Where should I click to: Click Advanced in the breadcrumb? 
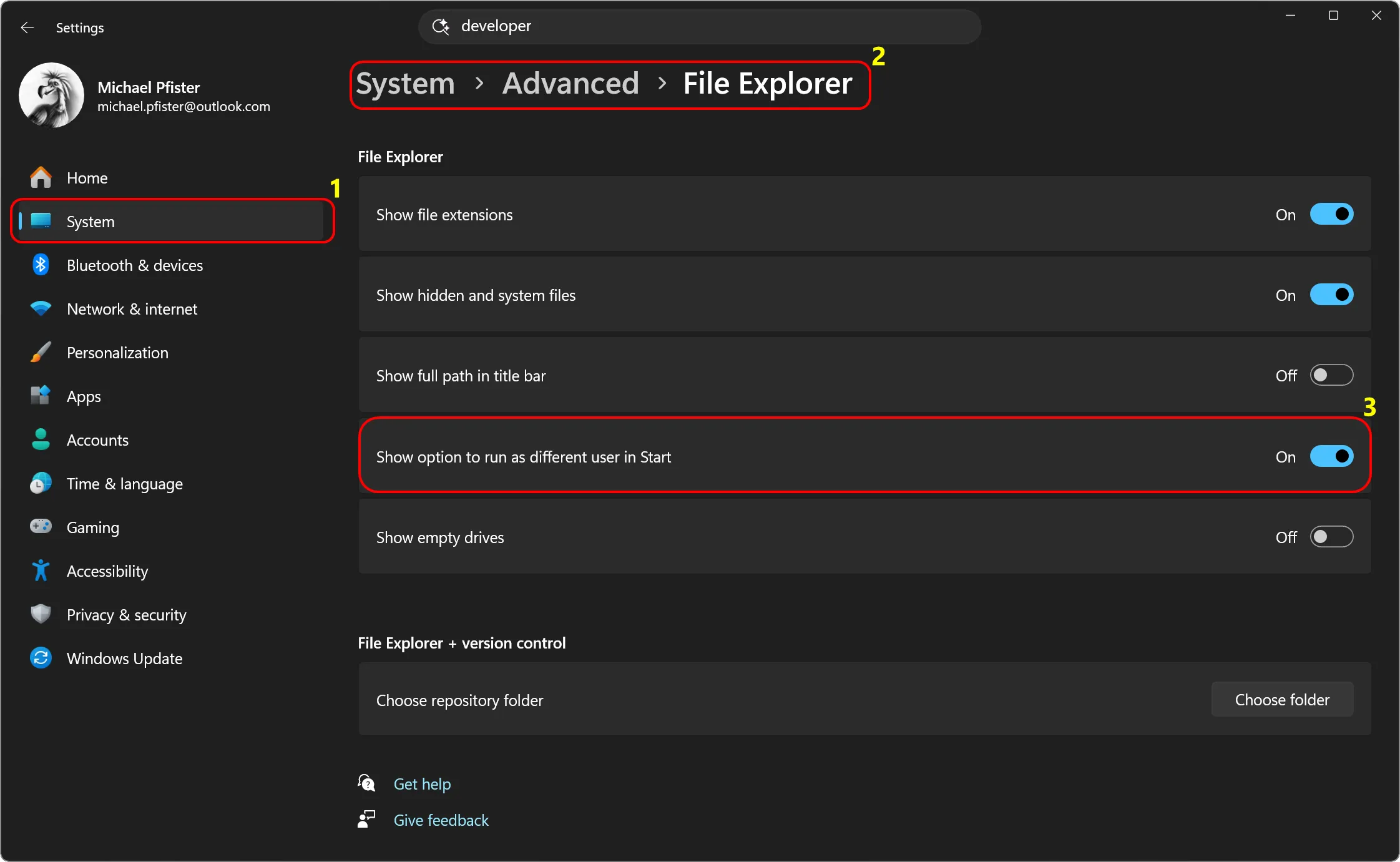click(x=570, y=84)
